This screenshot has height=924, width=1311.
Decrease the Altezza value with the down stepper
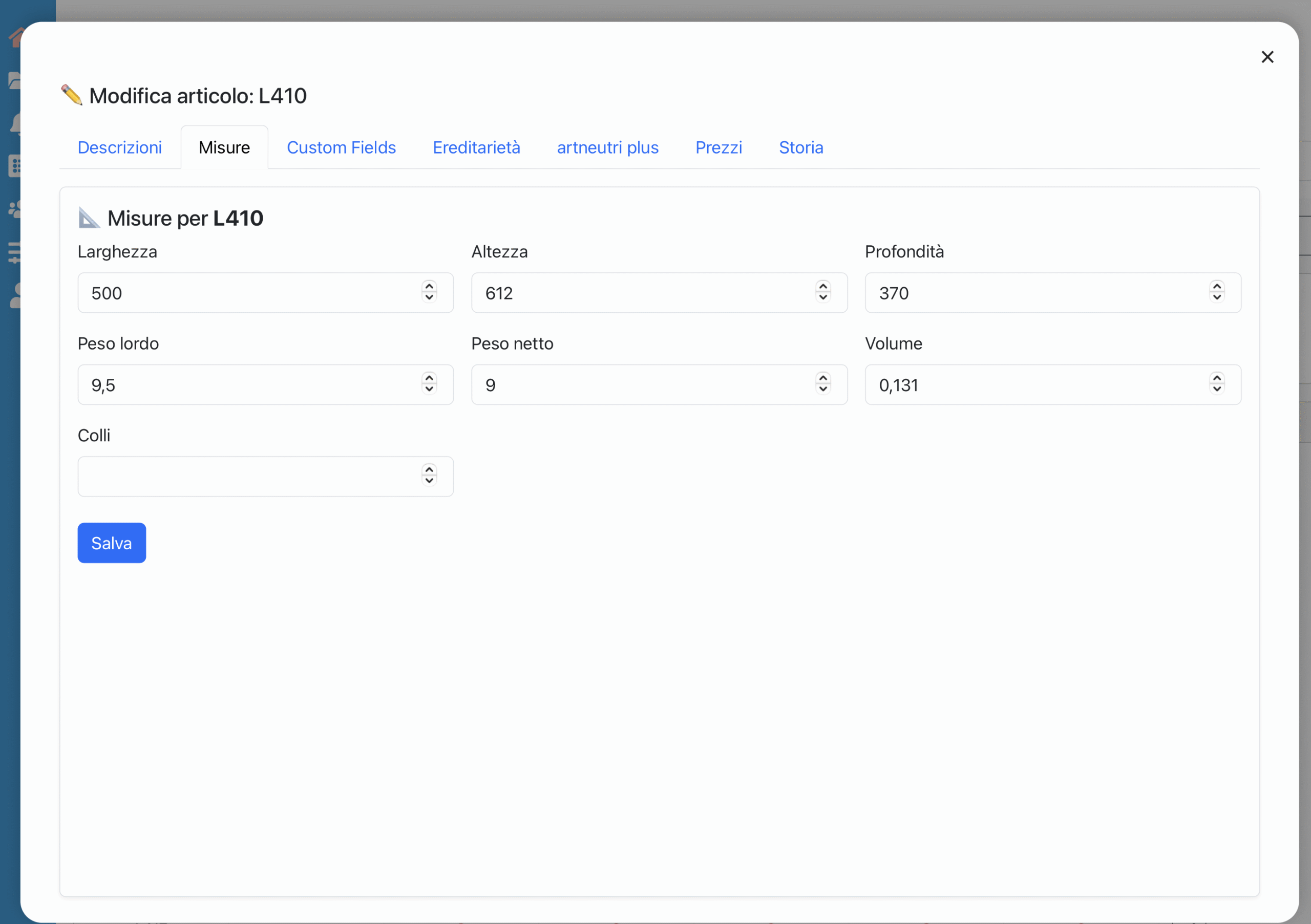pyautogui.click(x=823, y=297)
